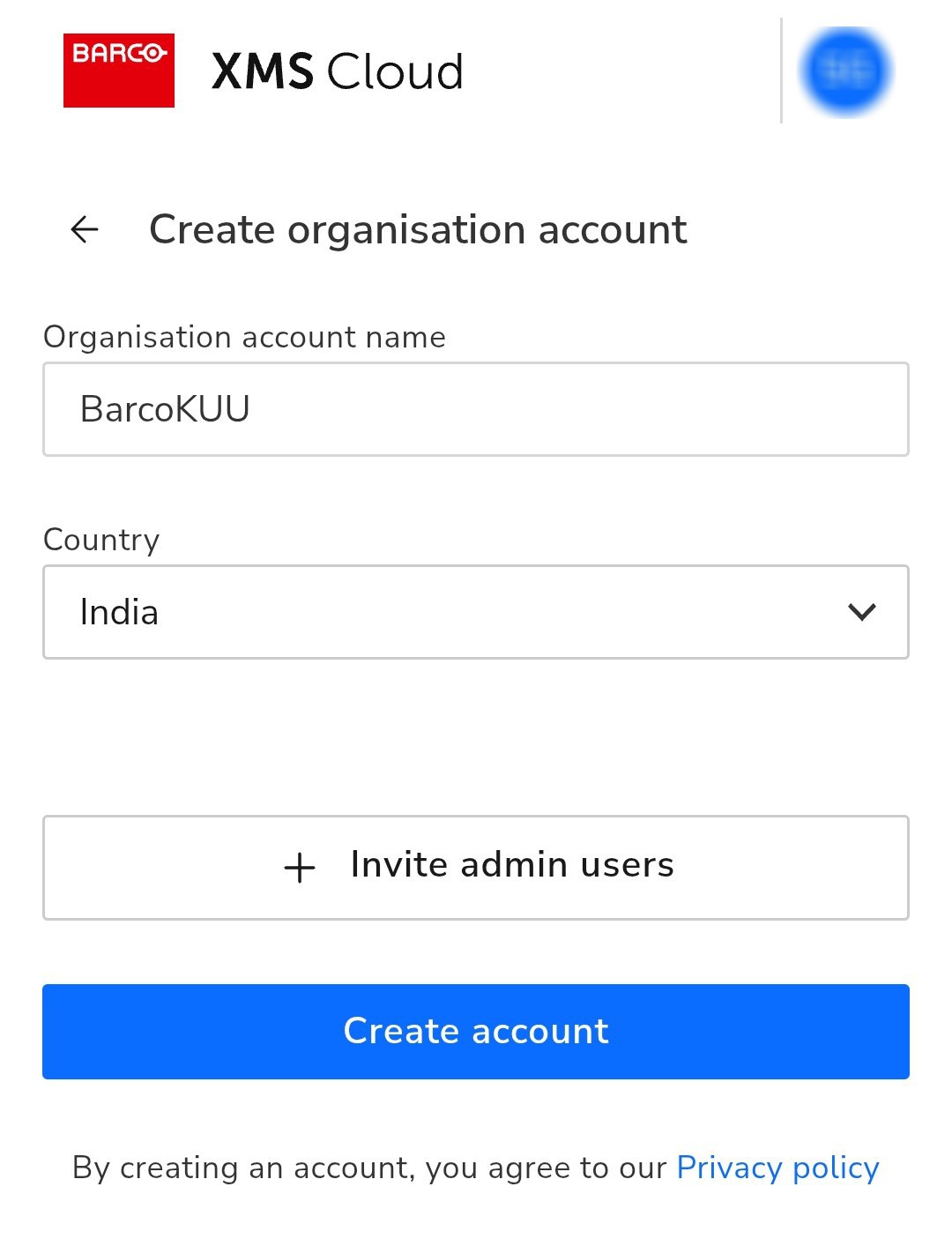
Task: Click the word Cloud in the header
Action: (x=395, y=71)
